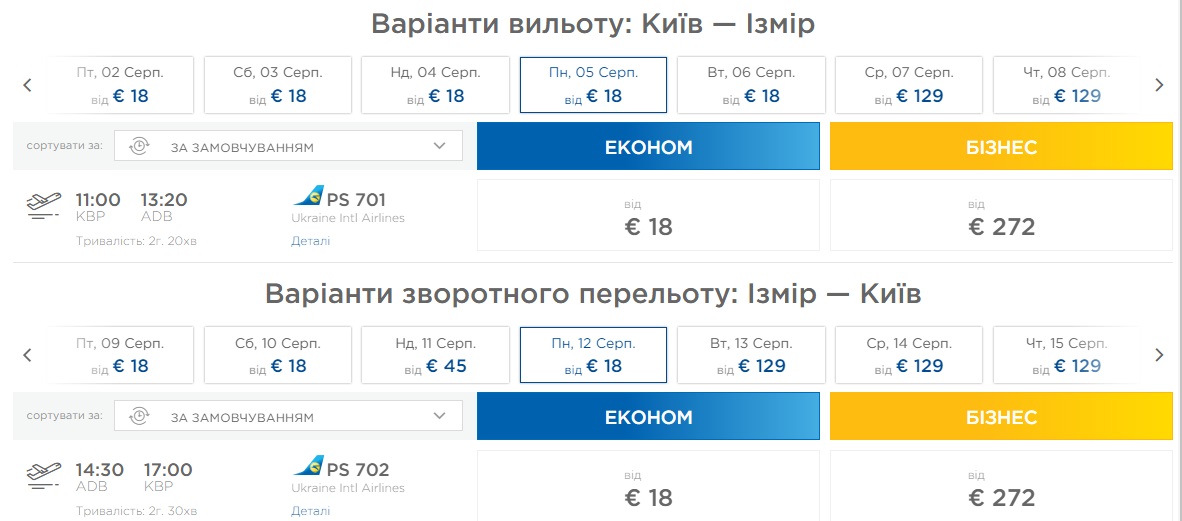
Task: Choose outbound date Сб, 03 Серп.
Action: (x=278, y=85)
